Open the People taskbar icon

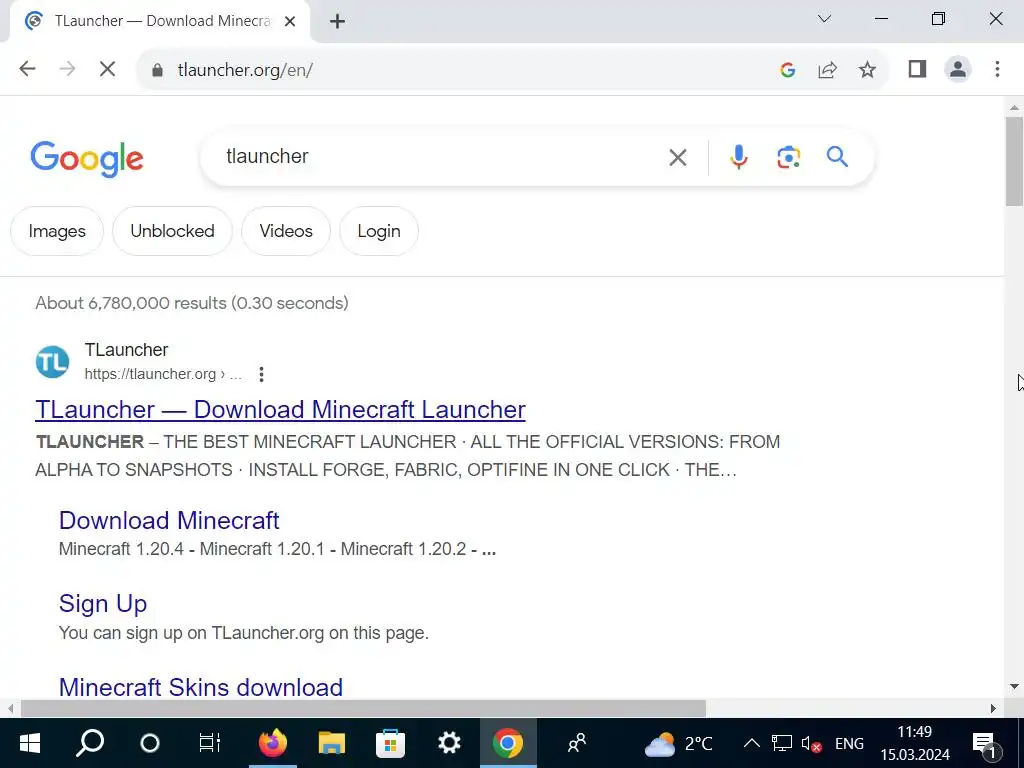point(577,743)
